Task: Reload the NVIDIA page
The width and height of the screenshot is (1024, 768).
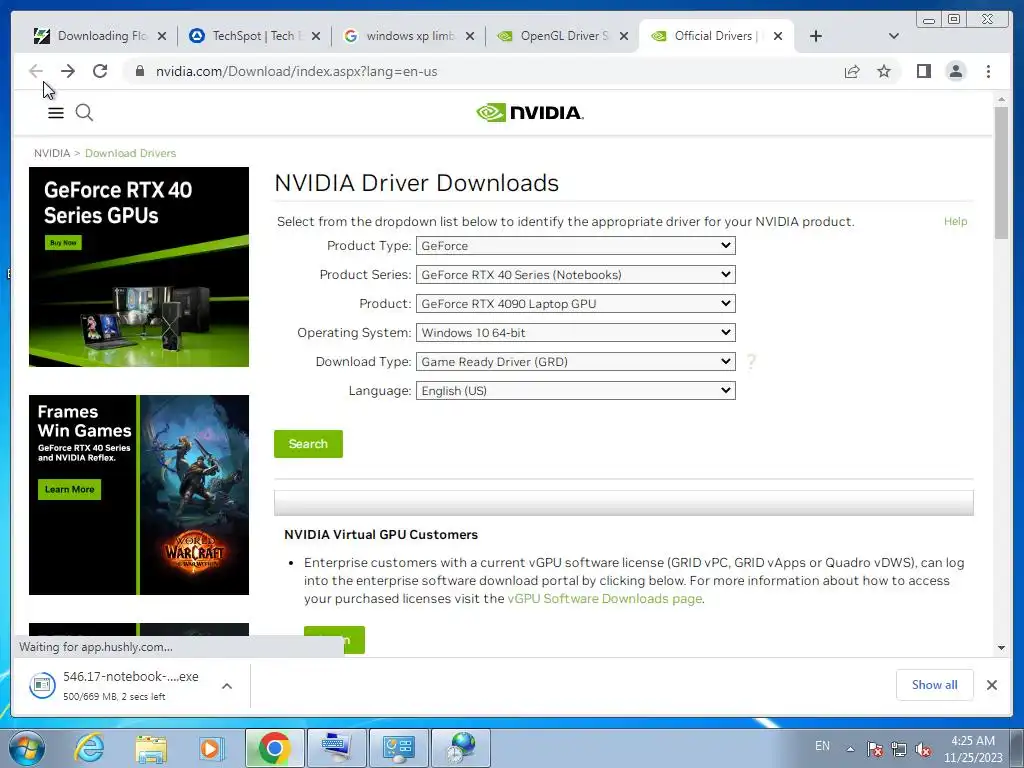Action: [x=100, y=71]
